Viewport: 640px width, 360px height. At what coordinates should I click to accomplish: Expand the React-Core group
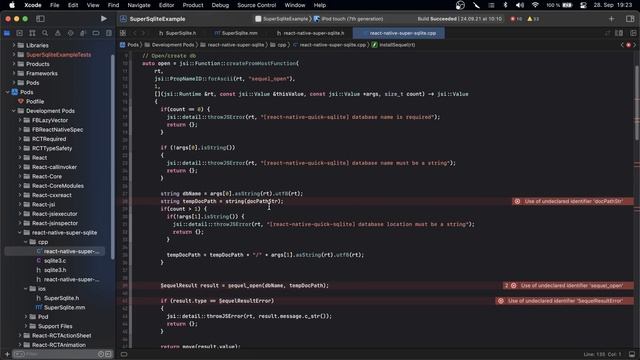20,177
